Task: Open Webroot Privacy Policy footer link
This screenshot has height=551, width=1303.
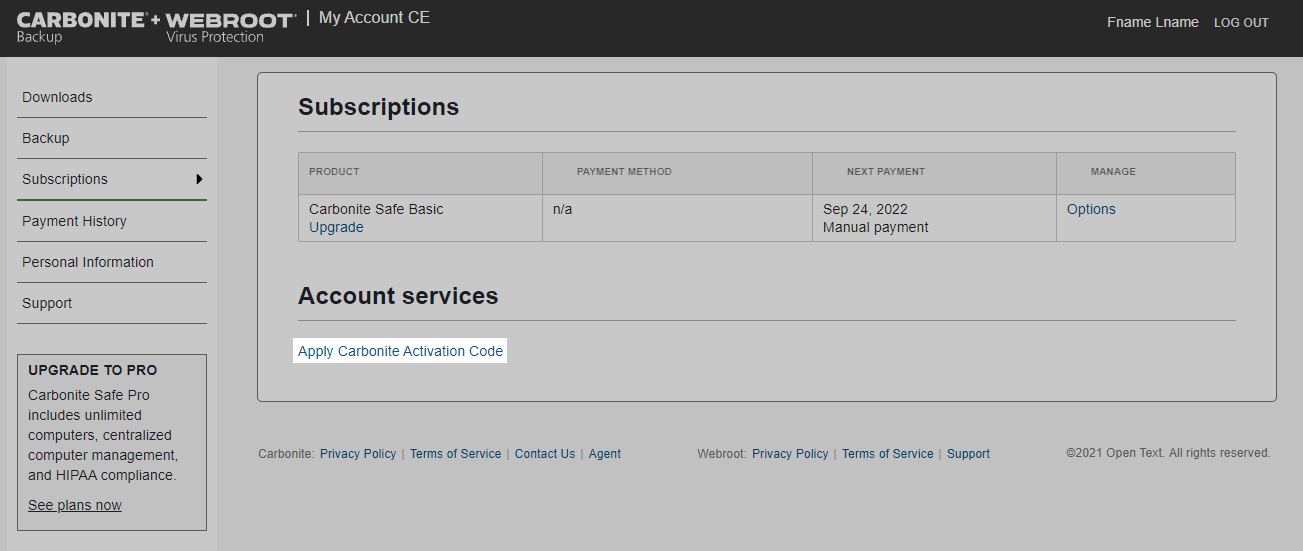Action: coord(790,454)
